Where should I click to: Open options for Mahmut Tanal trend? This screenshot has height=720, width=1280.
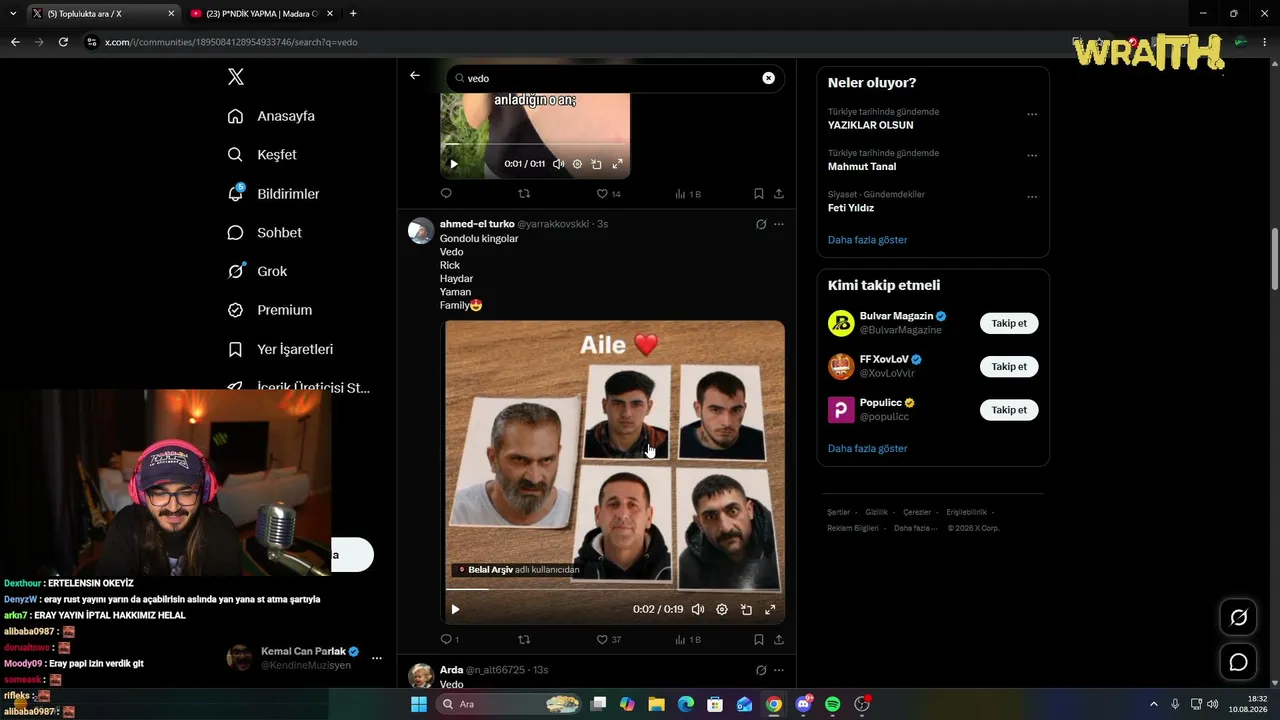pyautogui.click(x=1032, y=156)
